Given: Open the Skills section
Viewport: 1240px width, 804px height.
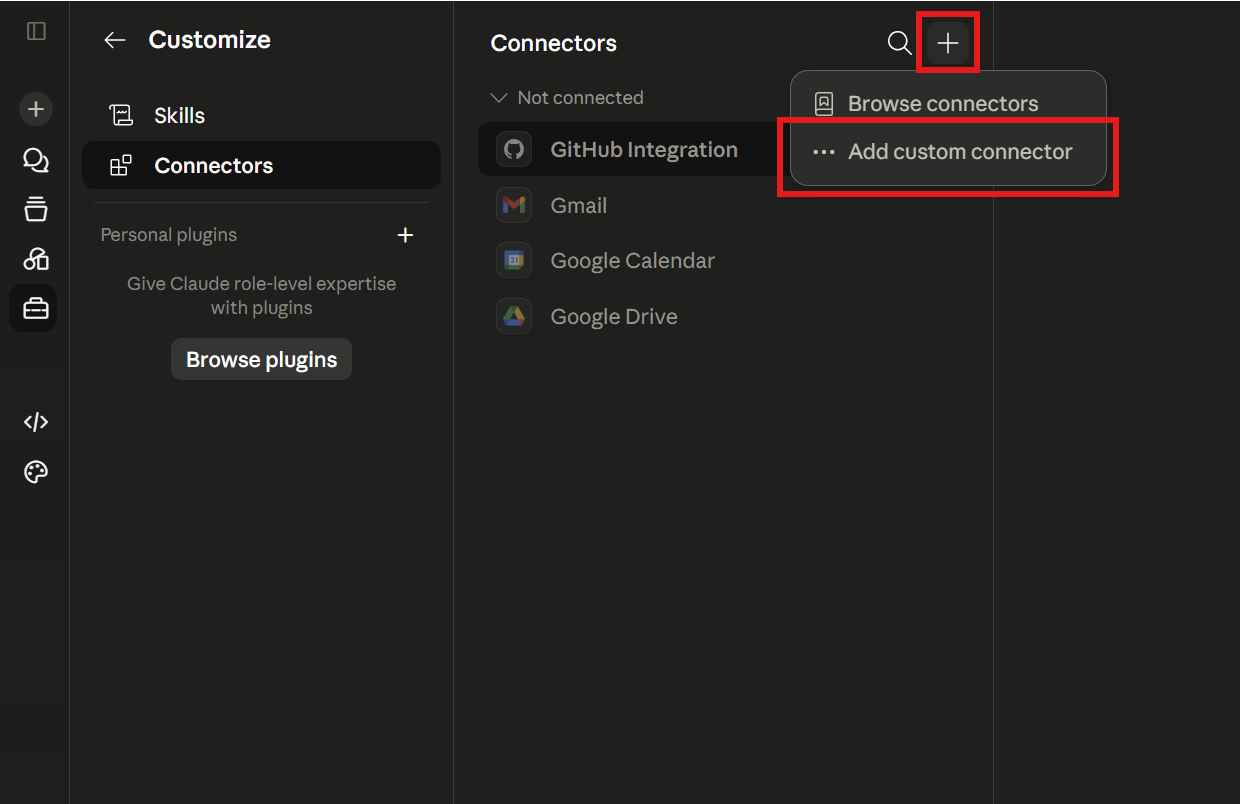Looking at the screenshot, I should pos(261,115).
